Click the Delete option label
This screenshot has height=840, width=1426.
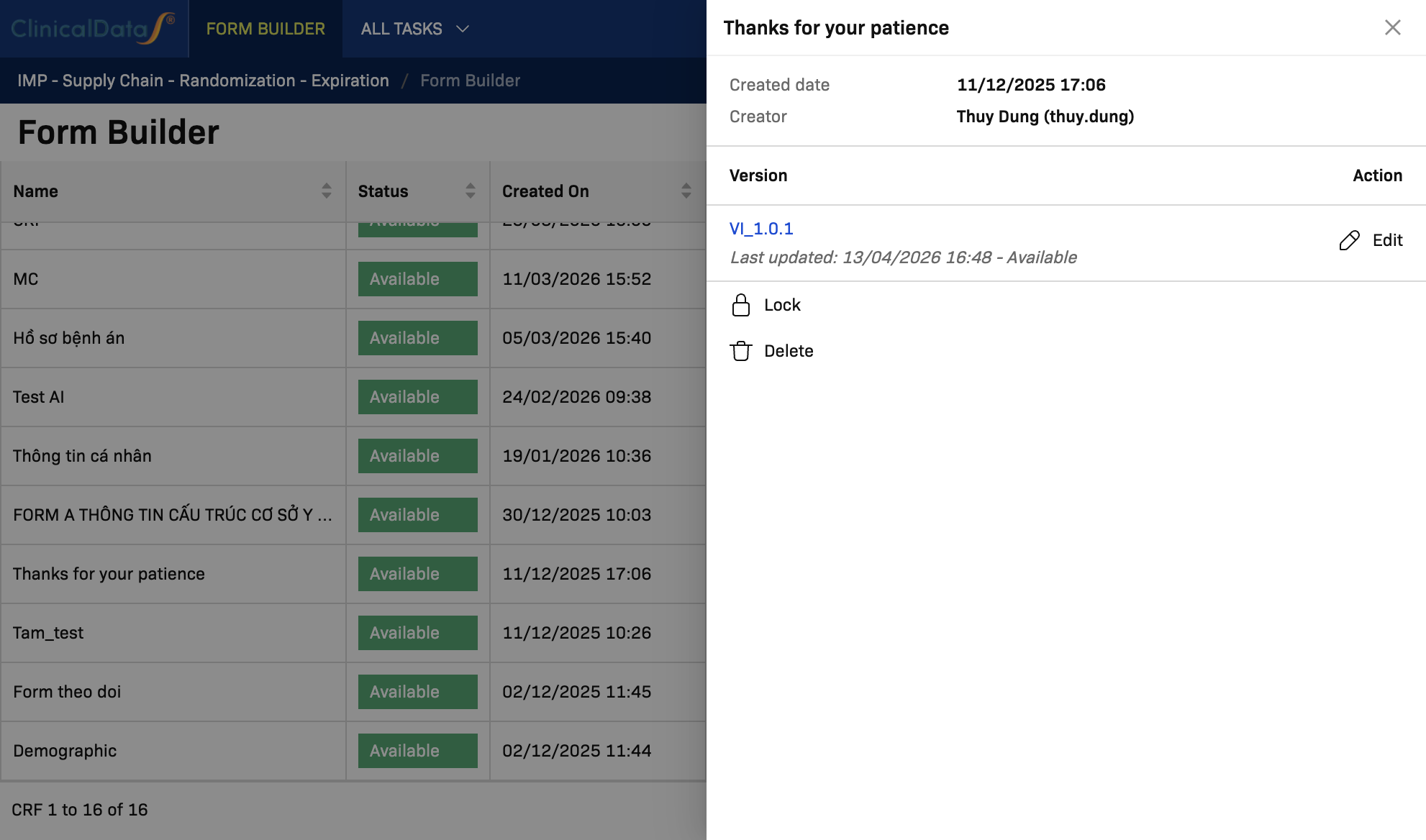click(x=789, y=351)
